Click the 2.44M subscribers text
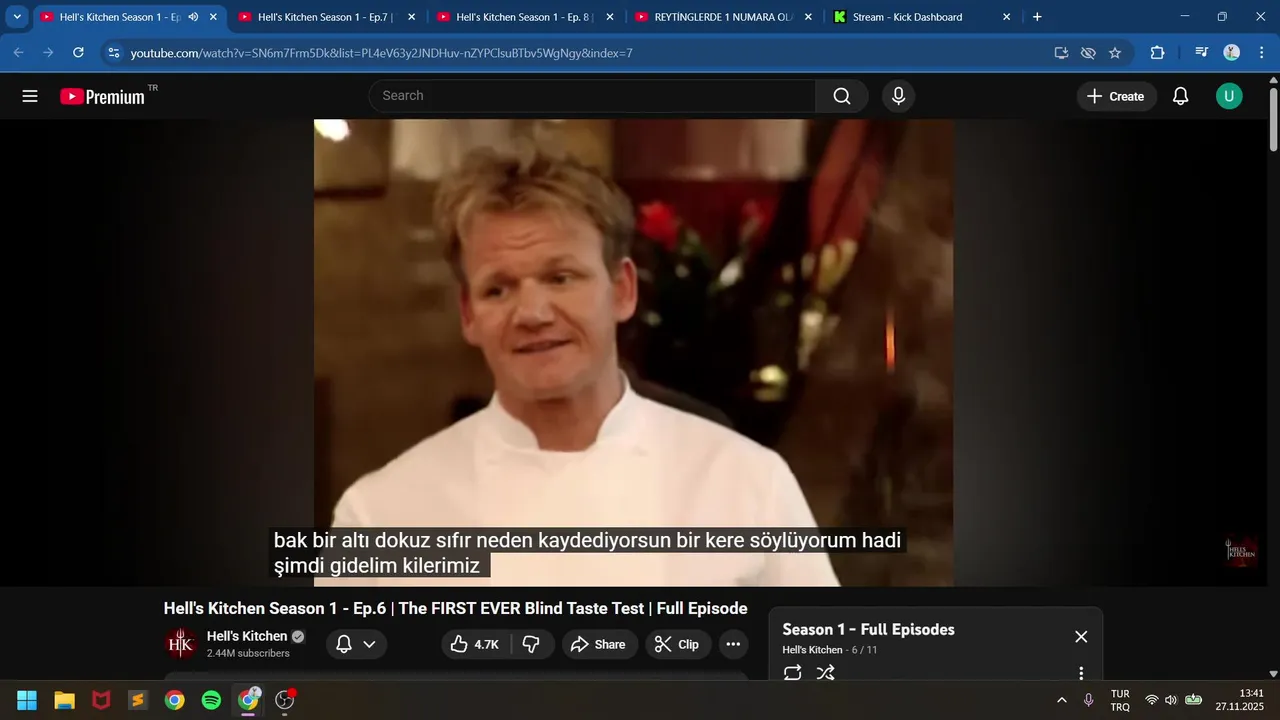 tap(248, 653)
